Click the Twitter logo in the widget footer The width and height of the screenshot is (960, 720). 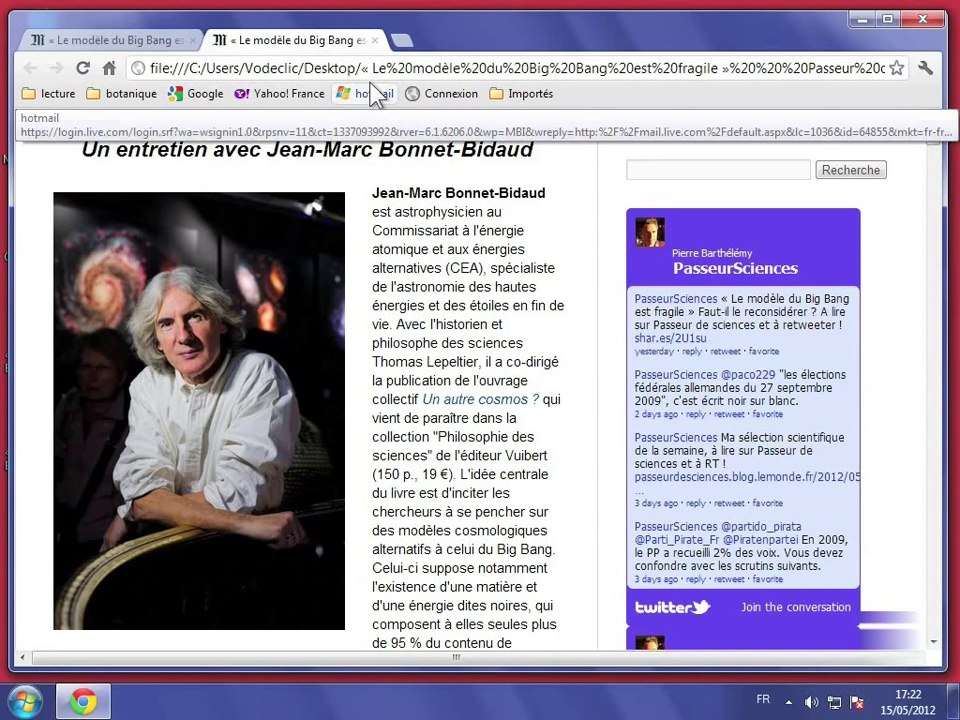[672, 607]
